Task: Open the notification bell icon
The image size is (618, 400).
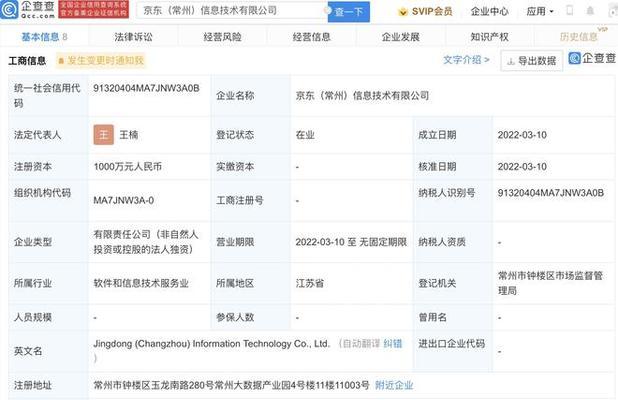Action: (590, 11)
